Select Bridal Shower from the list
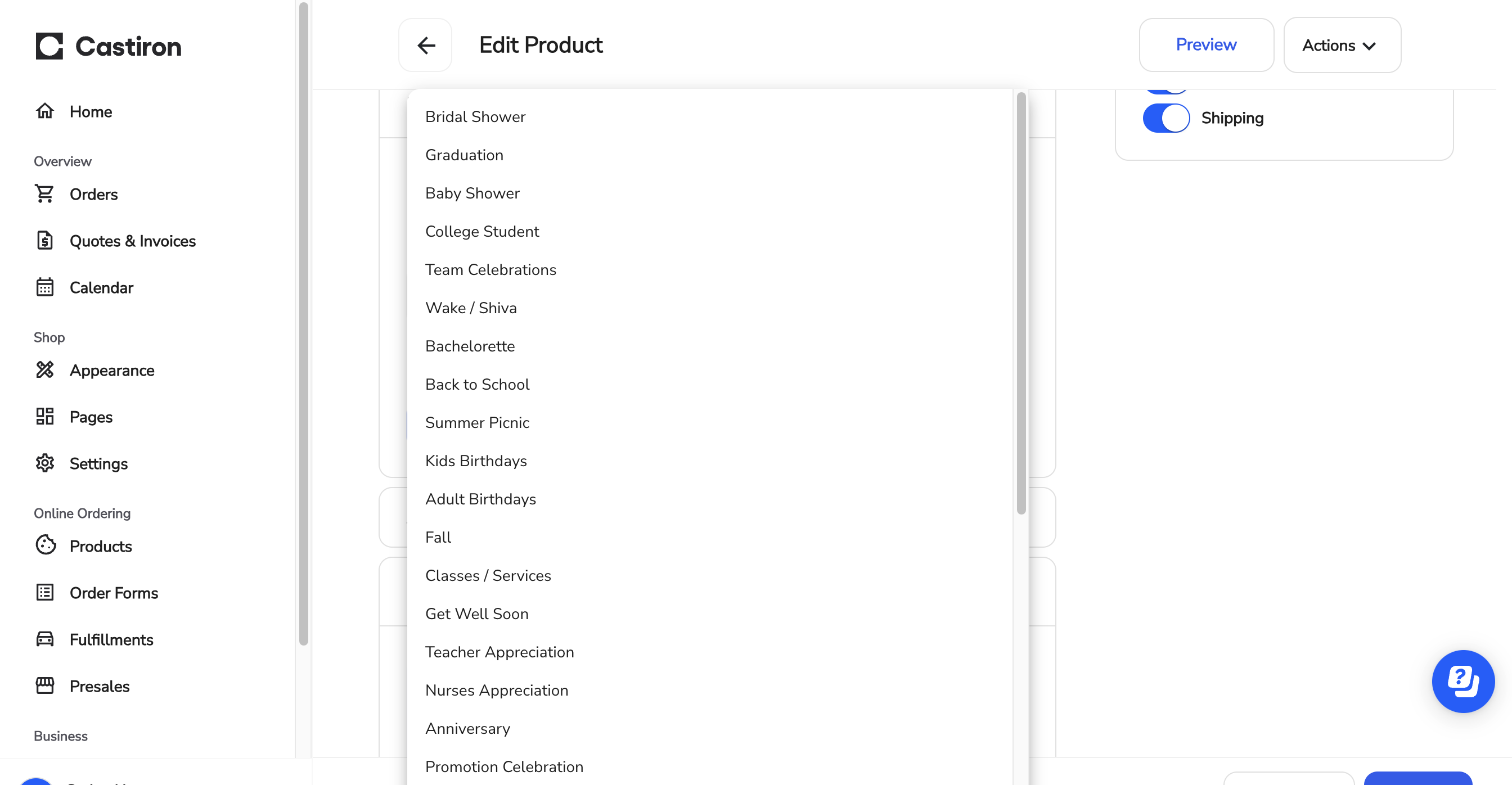Viewport: 1512px width, 785px height. tap(475, 117)
